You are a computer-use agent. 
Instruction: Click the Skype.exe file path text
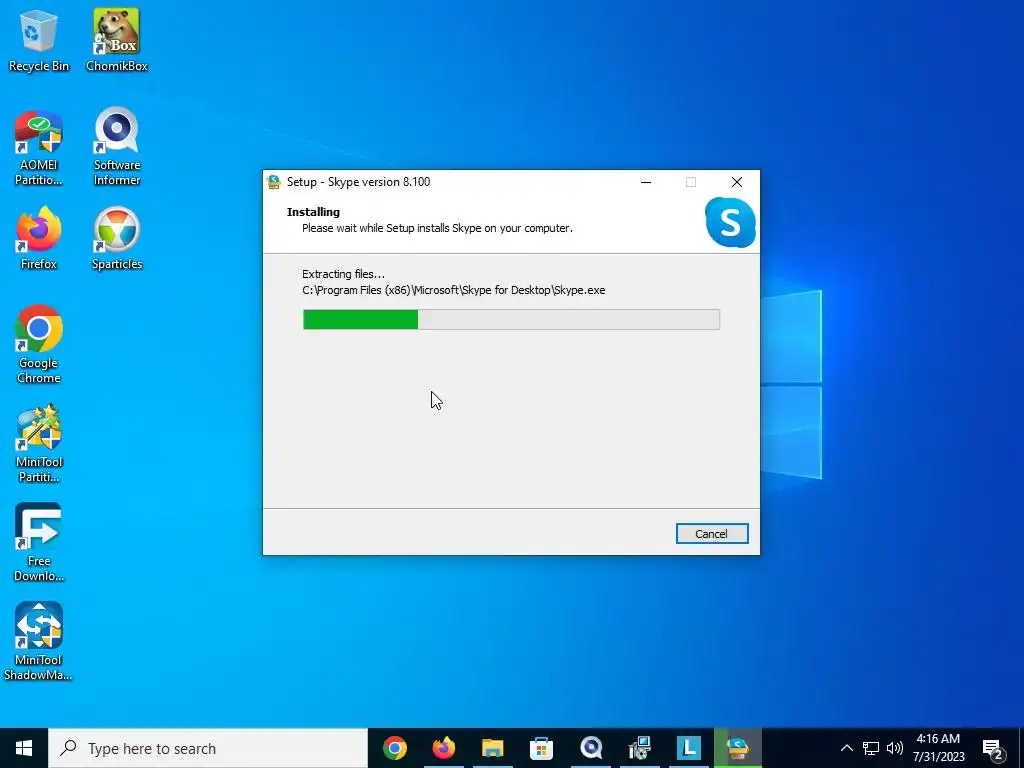(454, 290)
